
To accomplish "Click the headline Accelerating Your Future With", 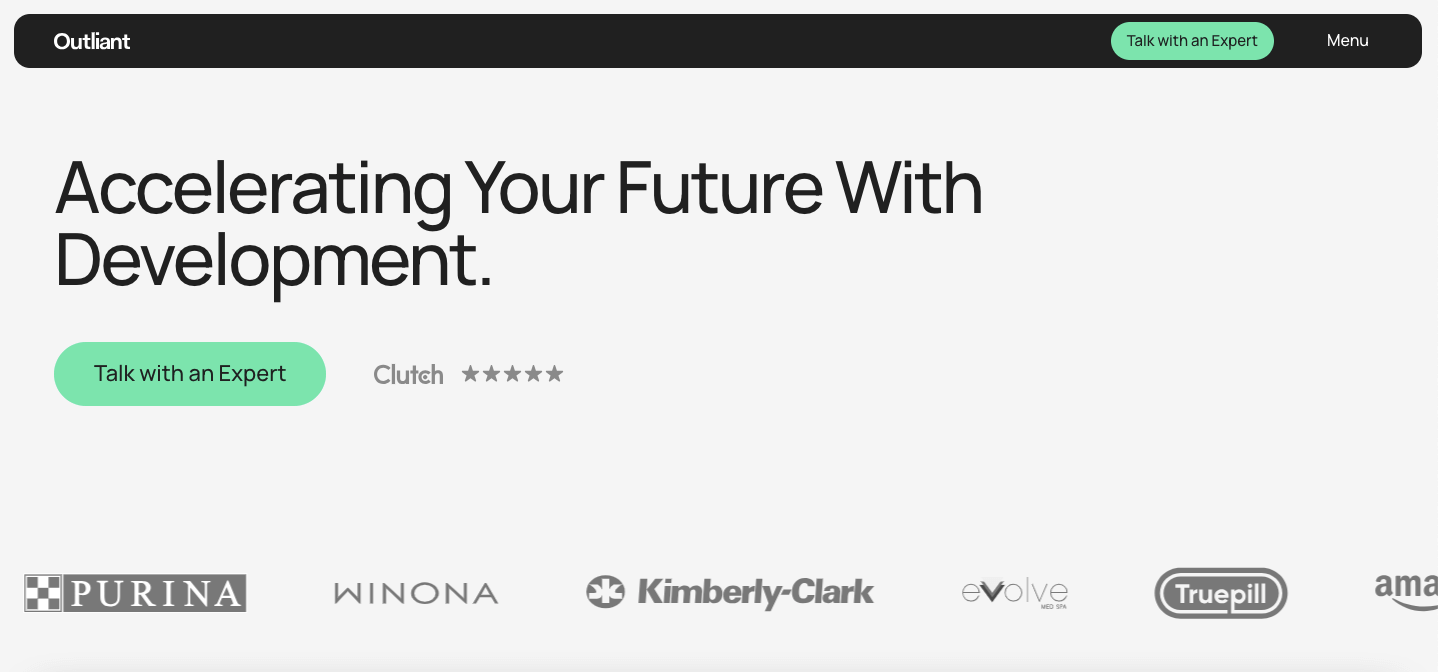I will 519,187.
